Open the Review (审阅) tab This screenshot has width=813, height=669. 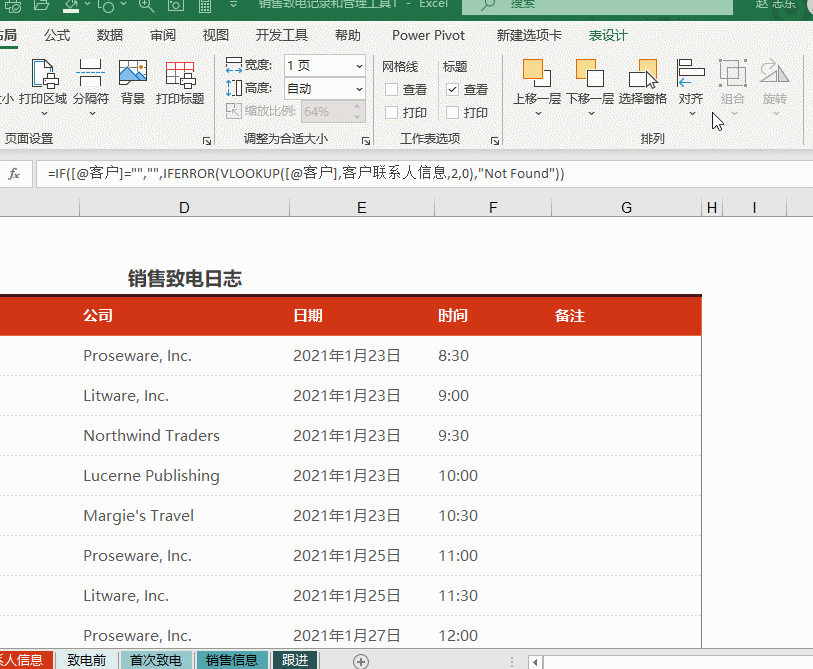163,35
